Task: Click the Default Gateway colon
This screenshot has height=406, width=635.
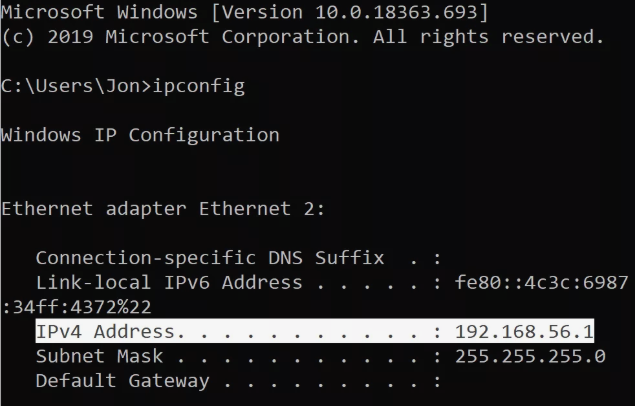Action: pos(437,382)
